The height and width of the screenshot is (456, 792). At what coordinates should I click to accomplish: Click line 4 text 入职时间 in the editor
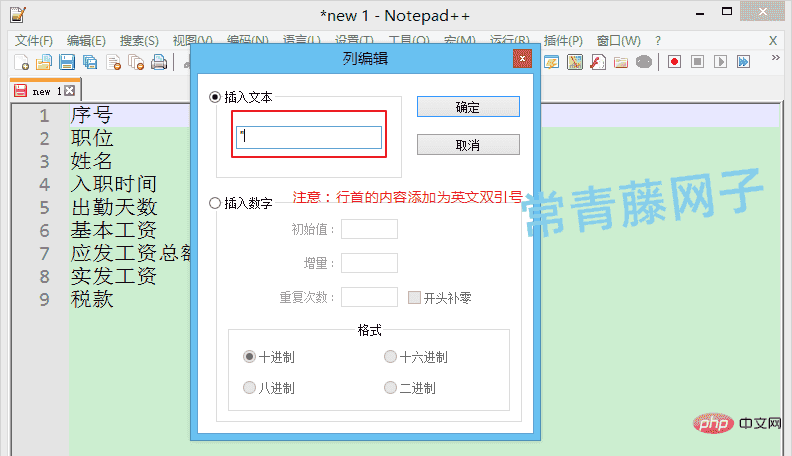[x=114, y=184]
